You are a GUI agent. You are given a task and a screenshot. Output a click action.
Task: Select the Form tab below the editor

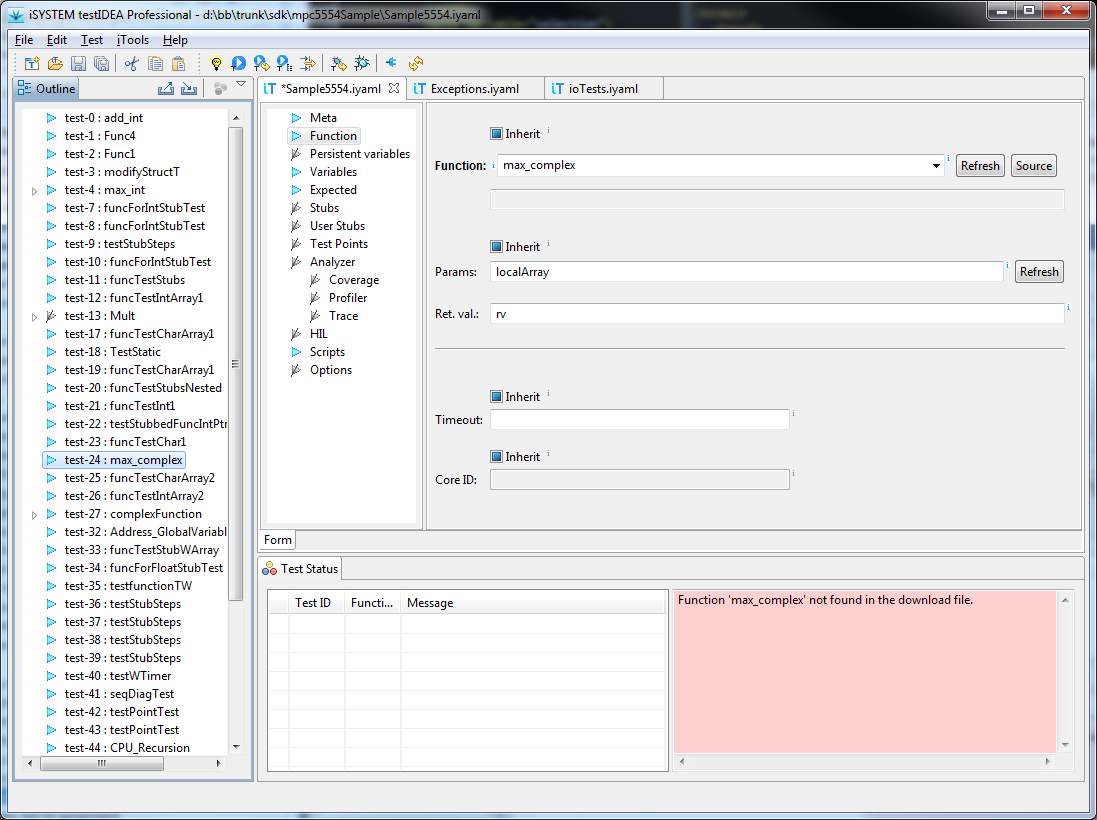pos(278,540)
